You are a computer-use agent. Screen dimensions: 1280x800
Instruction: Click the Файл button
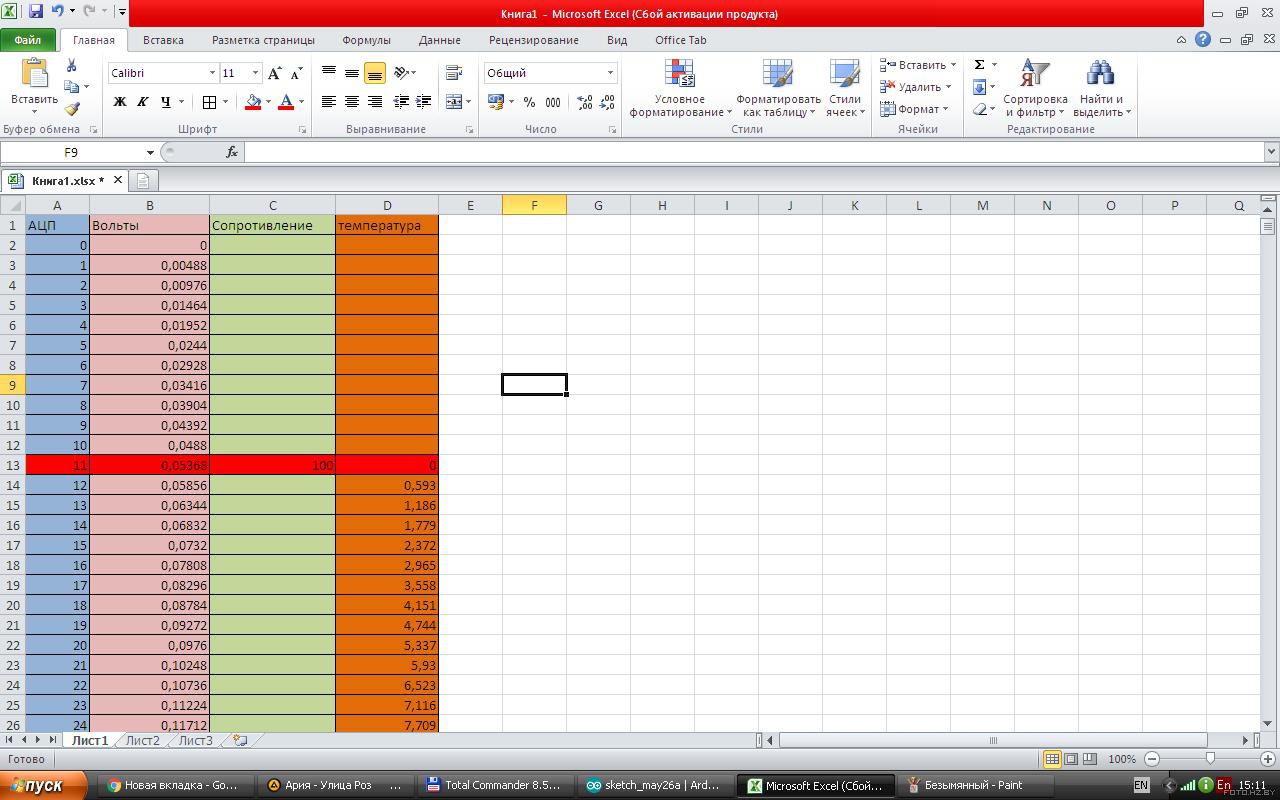[28, 40]
